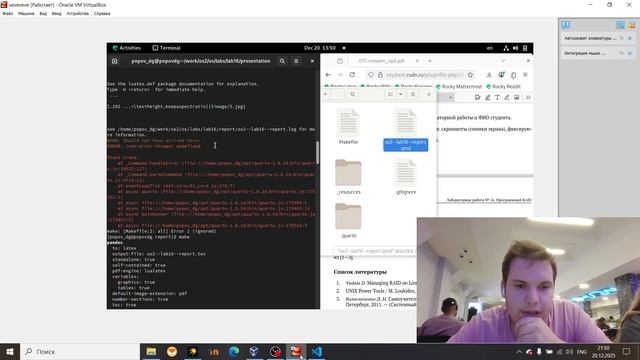Open the Windows Start menu
Screen dimensions: 640x360
click(x=10, y=351)
